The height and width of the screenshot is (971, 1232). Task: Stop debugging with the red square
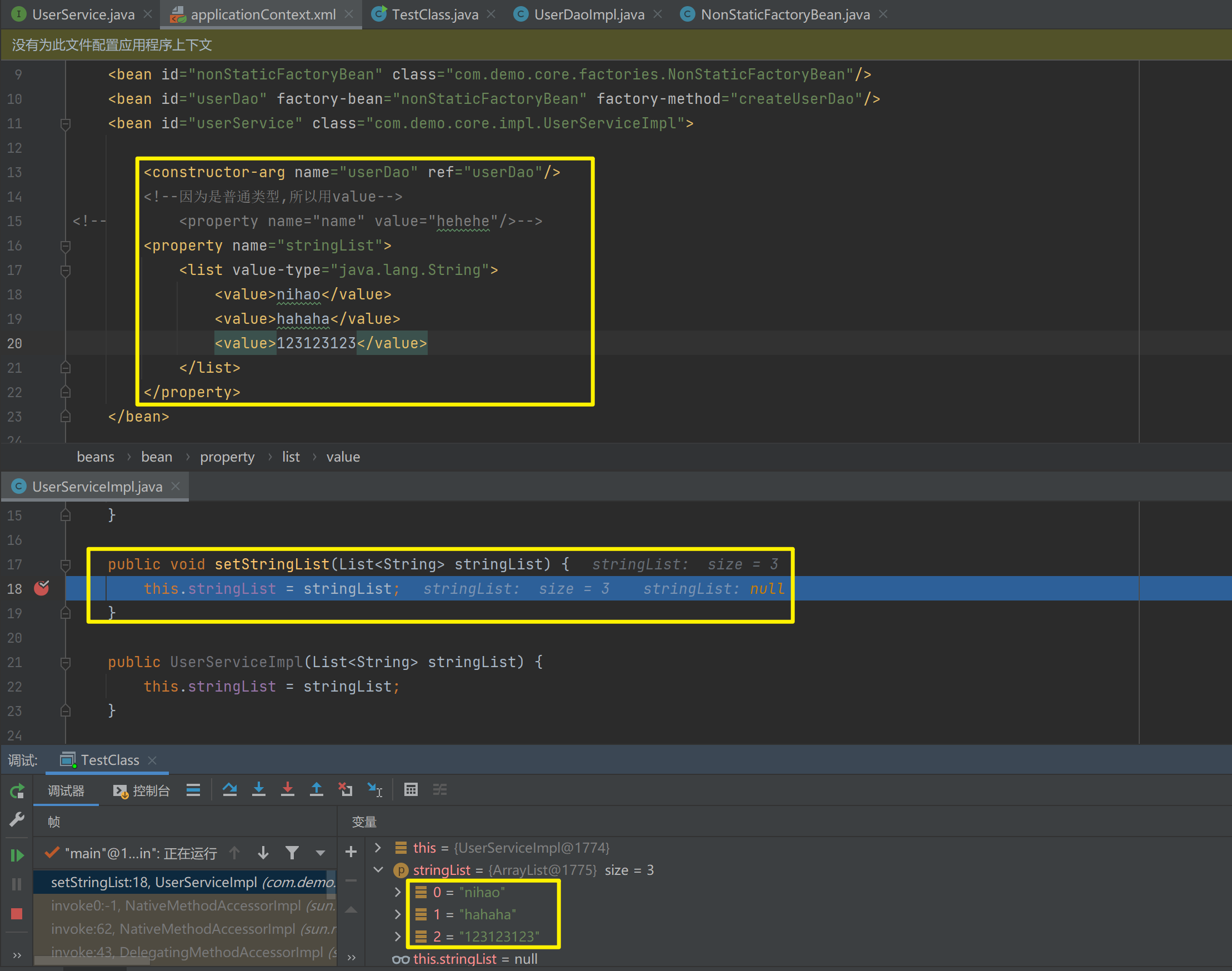coord(17,914)
